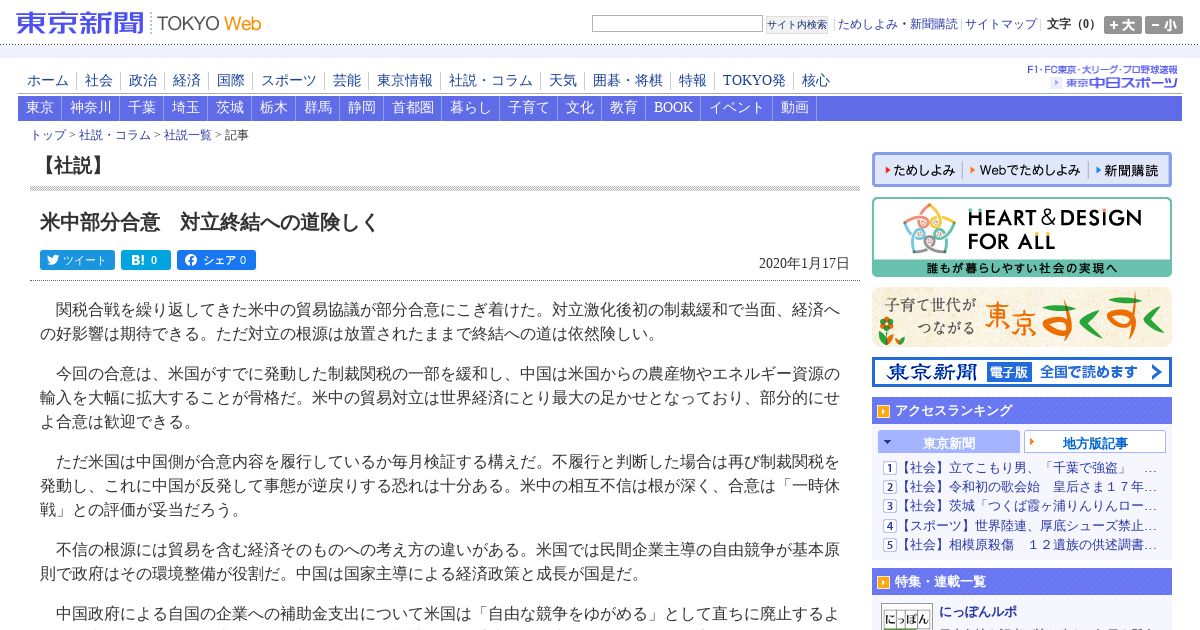Select the 東京 region tab
The width and height of the screenshot is (1200, 630).
click(x=40, y=108)
